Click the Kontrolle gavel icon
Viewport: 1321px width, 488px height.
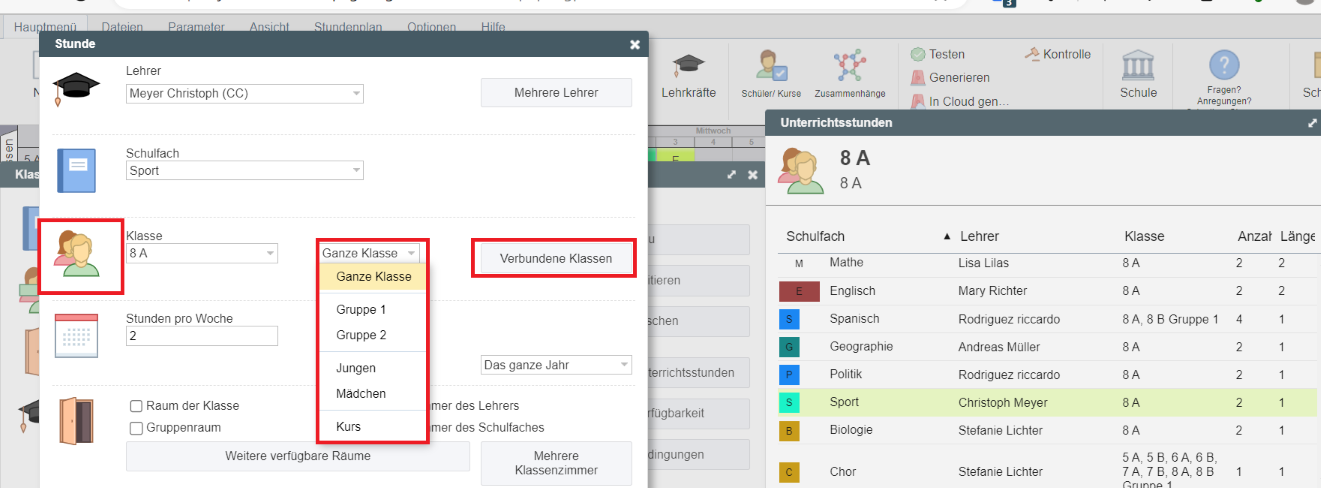[1032, 54]
